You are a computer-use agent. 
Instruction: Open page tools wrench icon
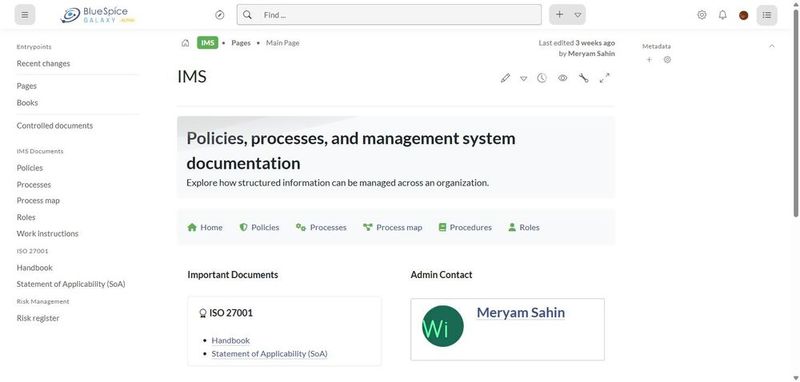[x=584, y=78]
